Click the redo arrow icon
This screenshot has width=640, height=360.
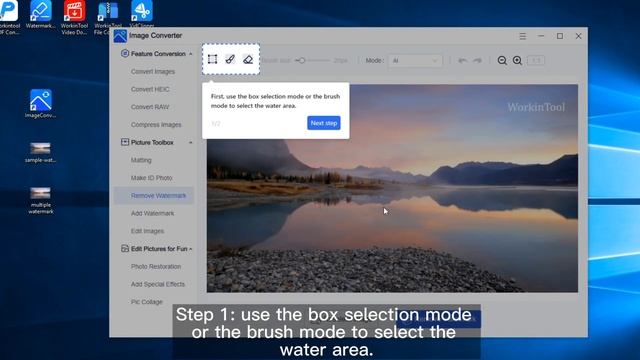[477, 61]
